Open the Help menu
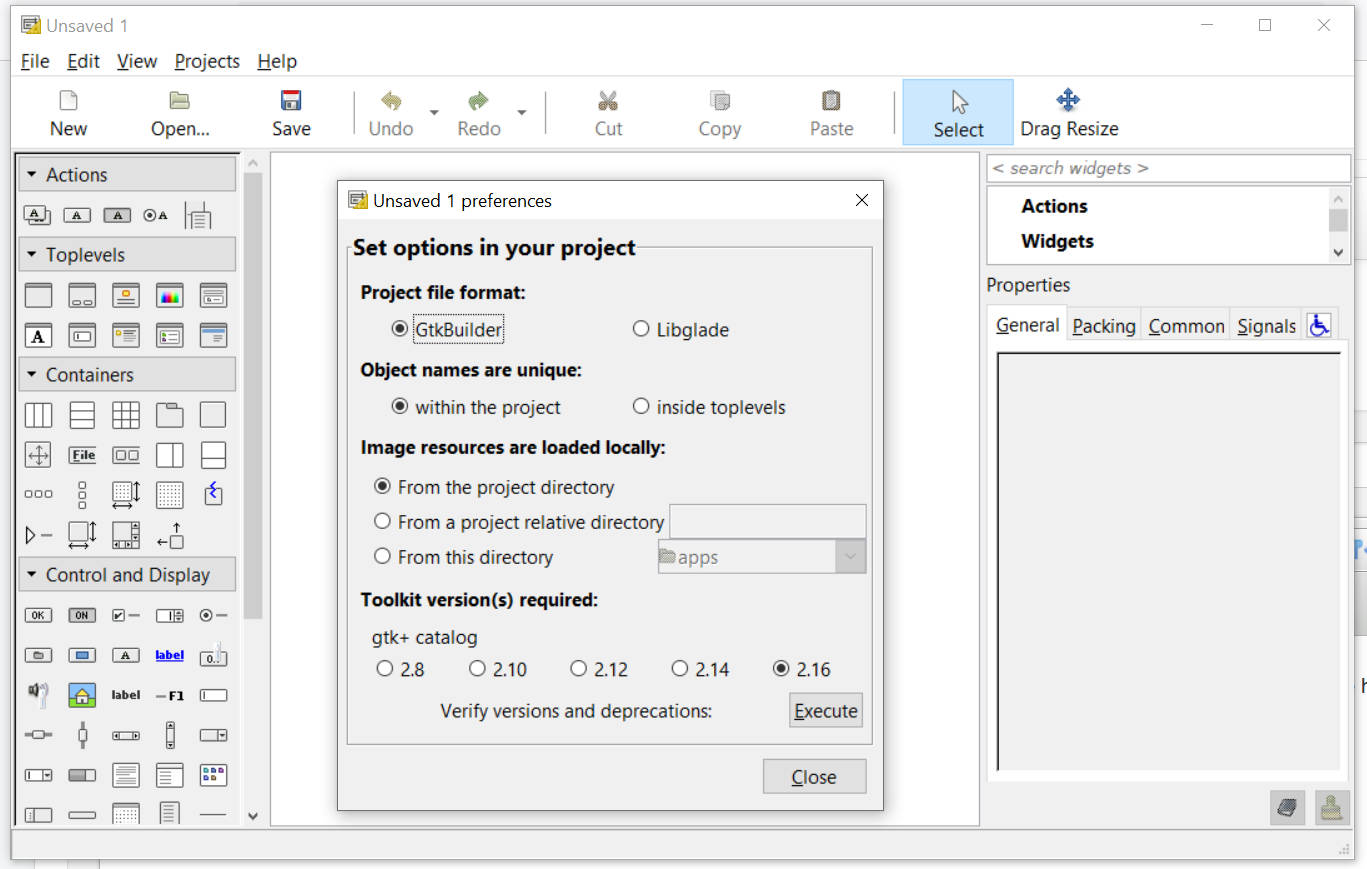The height and width of the screenshot is (869, 1367). click(x=277, y=61)
